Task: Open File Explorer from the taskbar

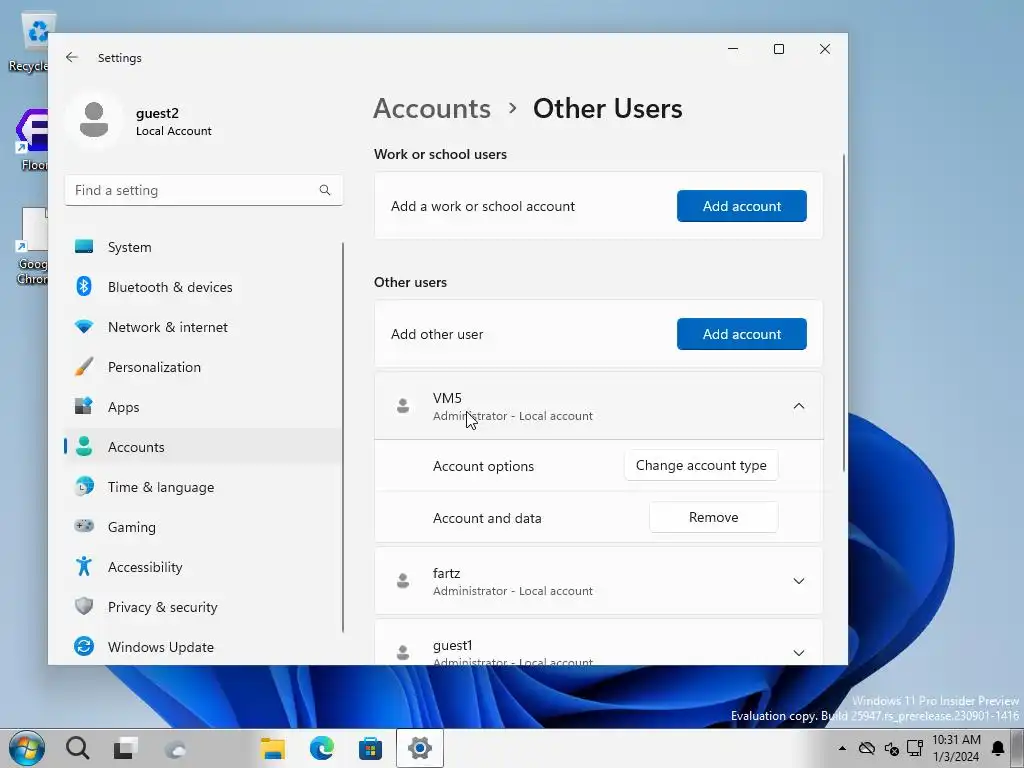Action: pyautogui.click(x=272, y=748)
